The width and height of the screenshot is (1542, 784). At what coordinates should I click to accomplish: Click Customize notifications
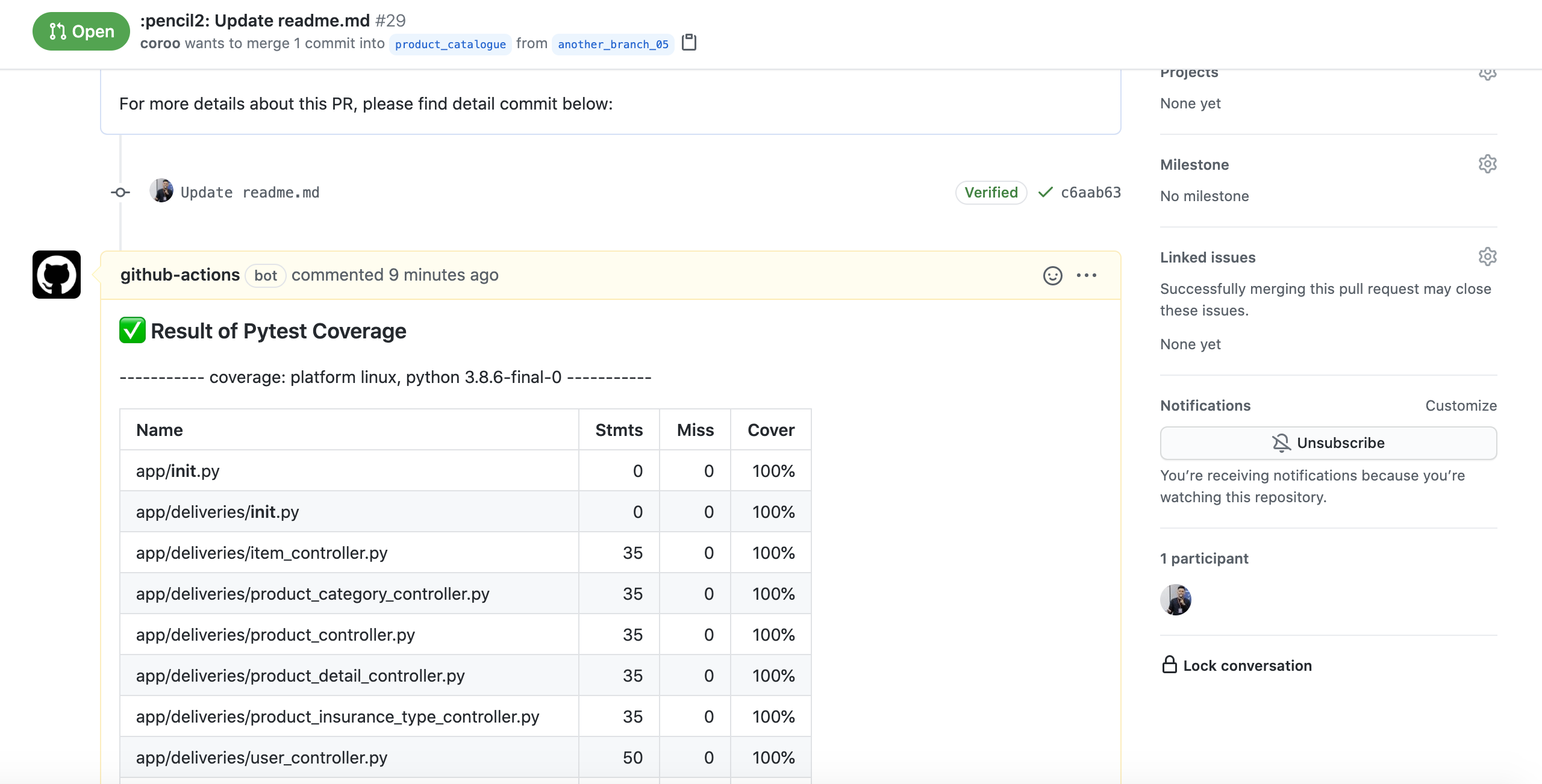[x=1461, y=405]
